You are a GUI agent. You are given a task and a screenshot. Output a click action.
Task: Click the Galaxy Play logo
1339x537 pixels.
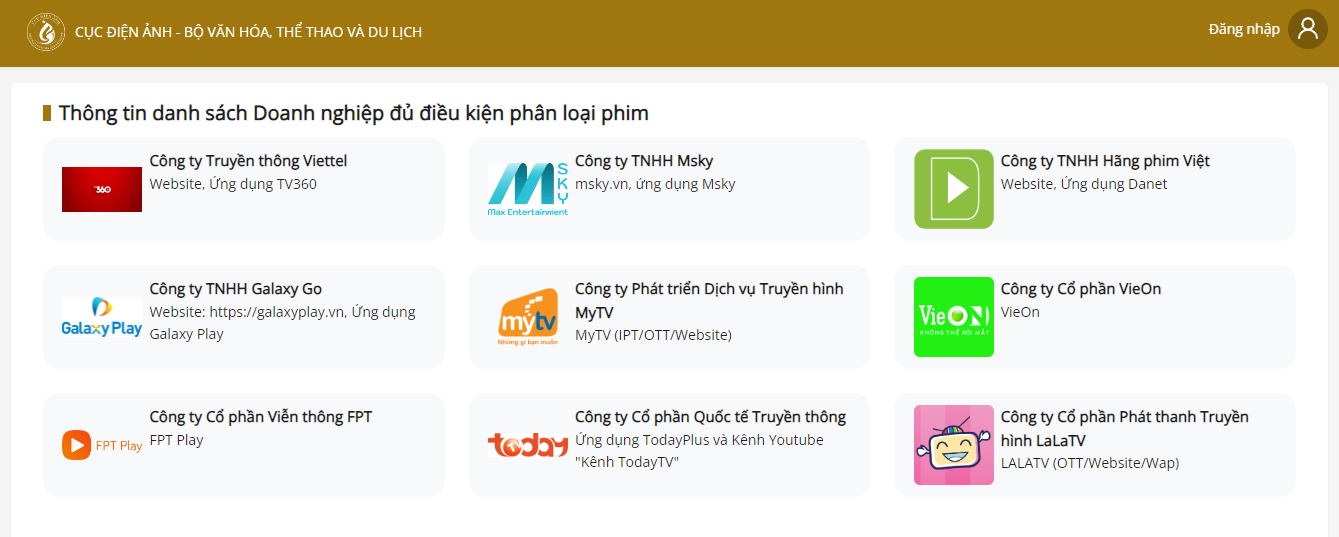(102, 317)
